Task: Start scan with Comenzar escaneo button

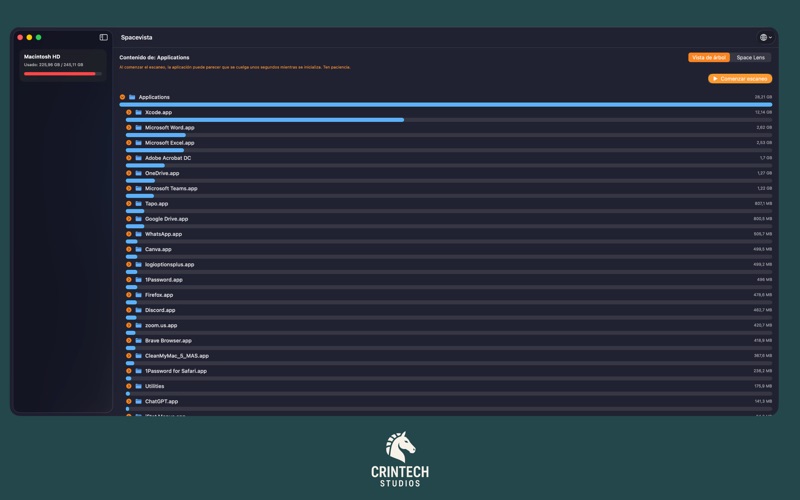Action: (740, 79)
